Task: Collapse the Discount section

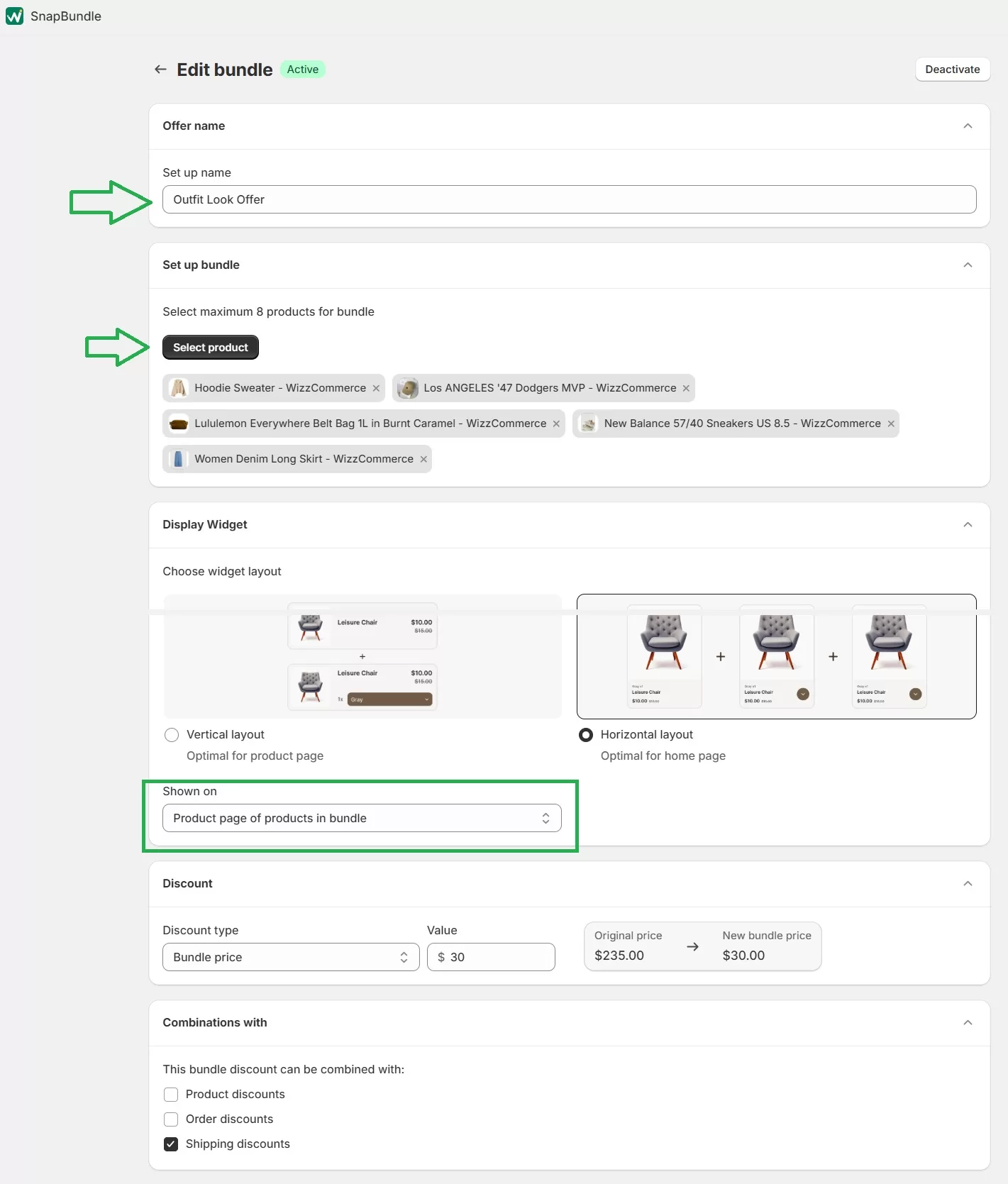Action: coord(968,884)
